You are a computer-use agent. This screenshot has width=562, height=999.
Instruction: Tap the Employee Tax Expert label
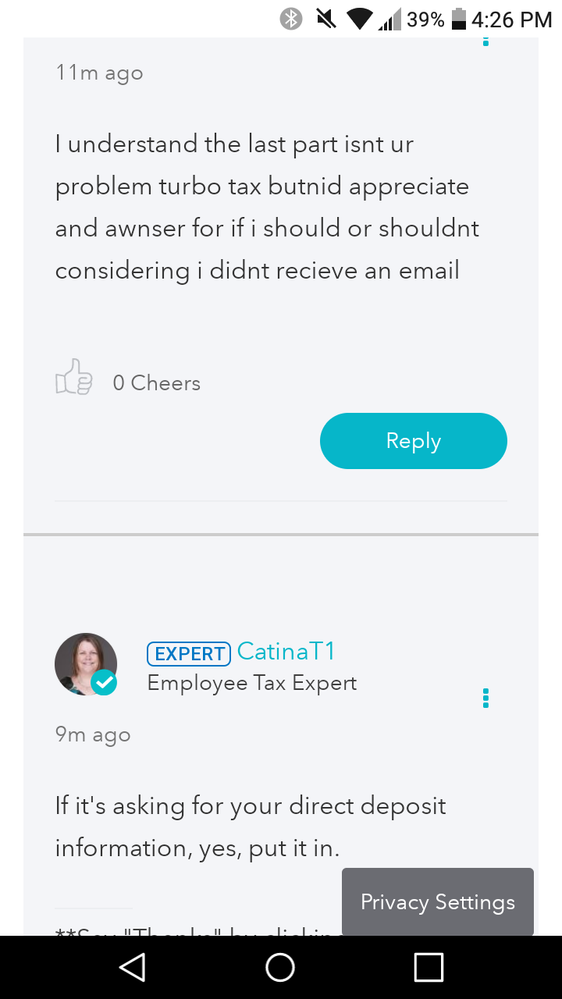252,683
